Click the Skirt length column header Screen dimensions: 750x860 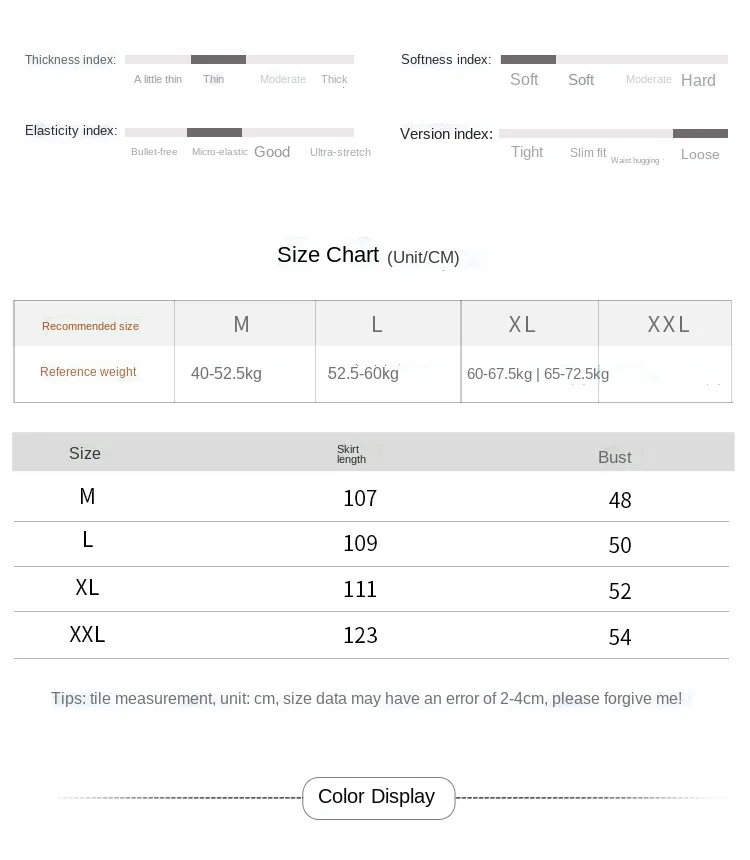(351, 454)
